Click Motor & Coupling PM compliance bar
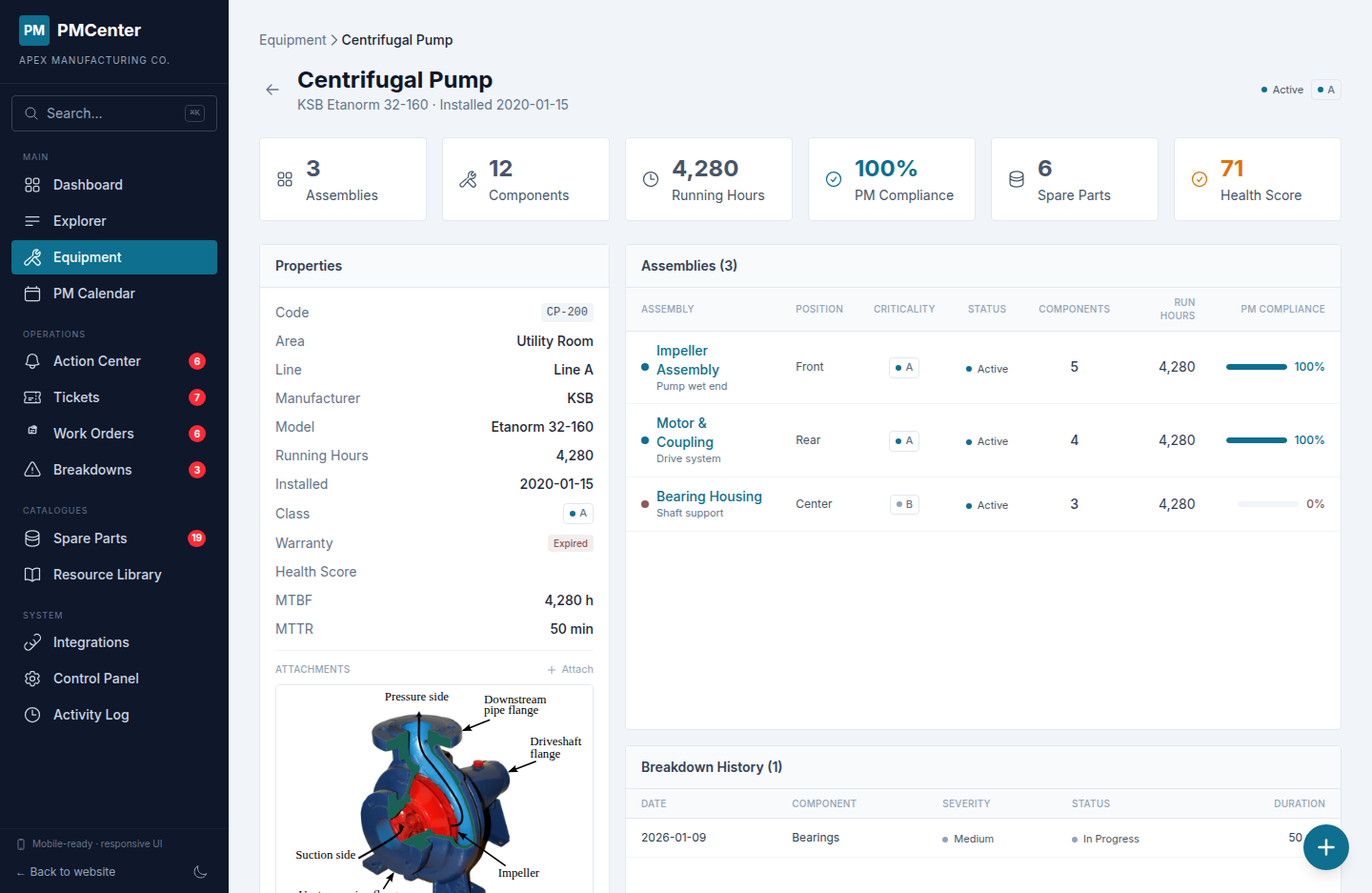 1256,440
